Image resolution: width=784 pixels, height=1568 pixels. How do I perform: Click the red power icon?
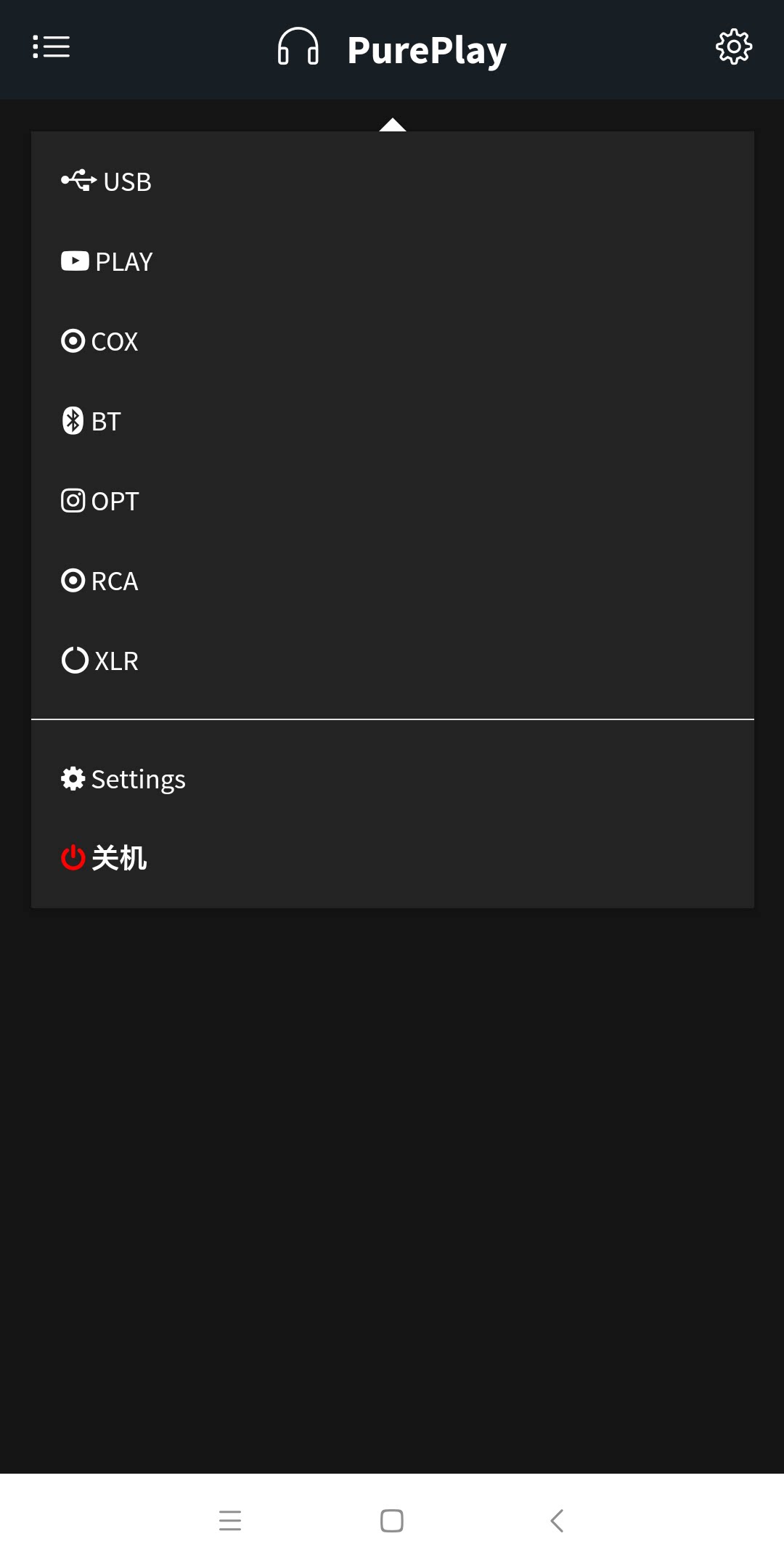tap(73, 857)
